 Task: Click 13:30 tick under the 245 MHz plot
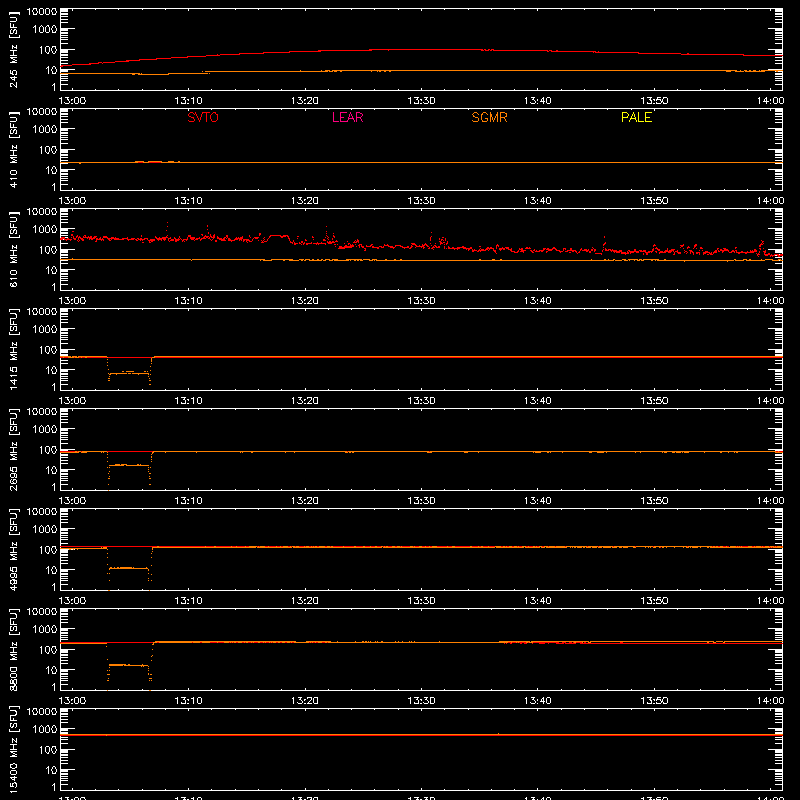point(421,101)
